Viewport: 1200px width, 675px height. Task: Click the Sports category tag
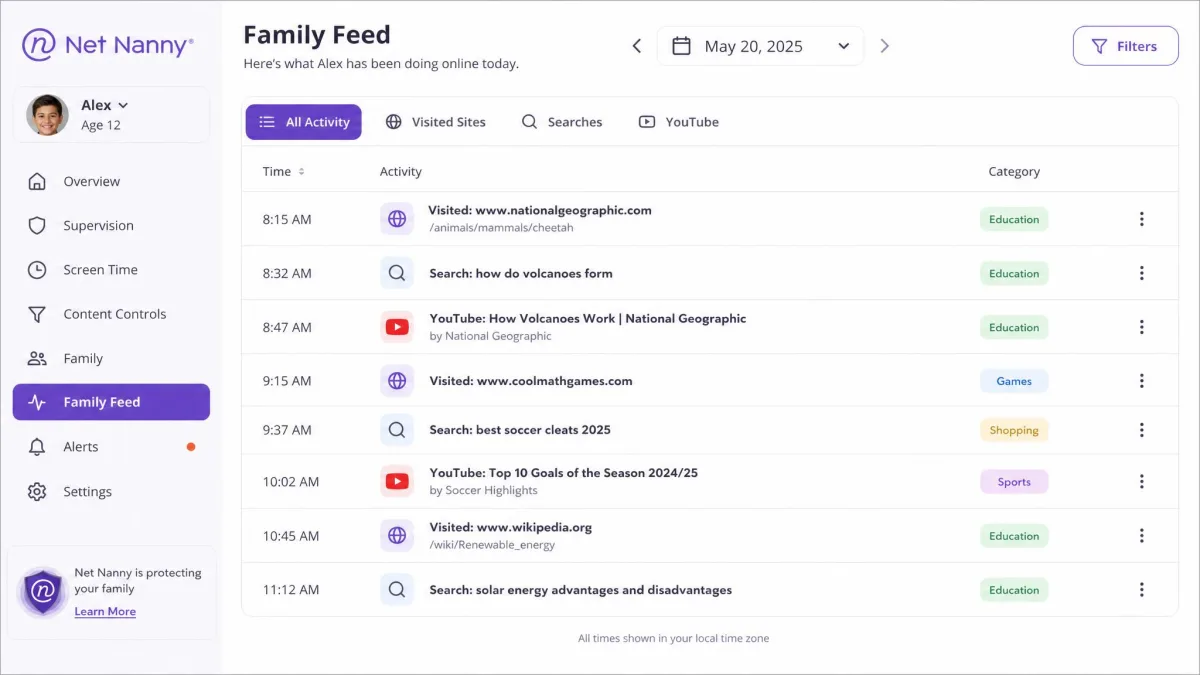(1014, 482)
